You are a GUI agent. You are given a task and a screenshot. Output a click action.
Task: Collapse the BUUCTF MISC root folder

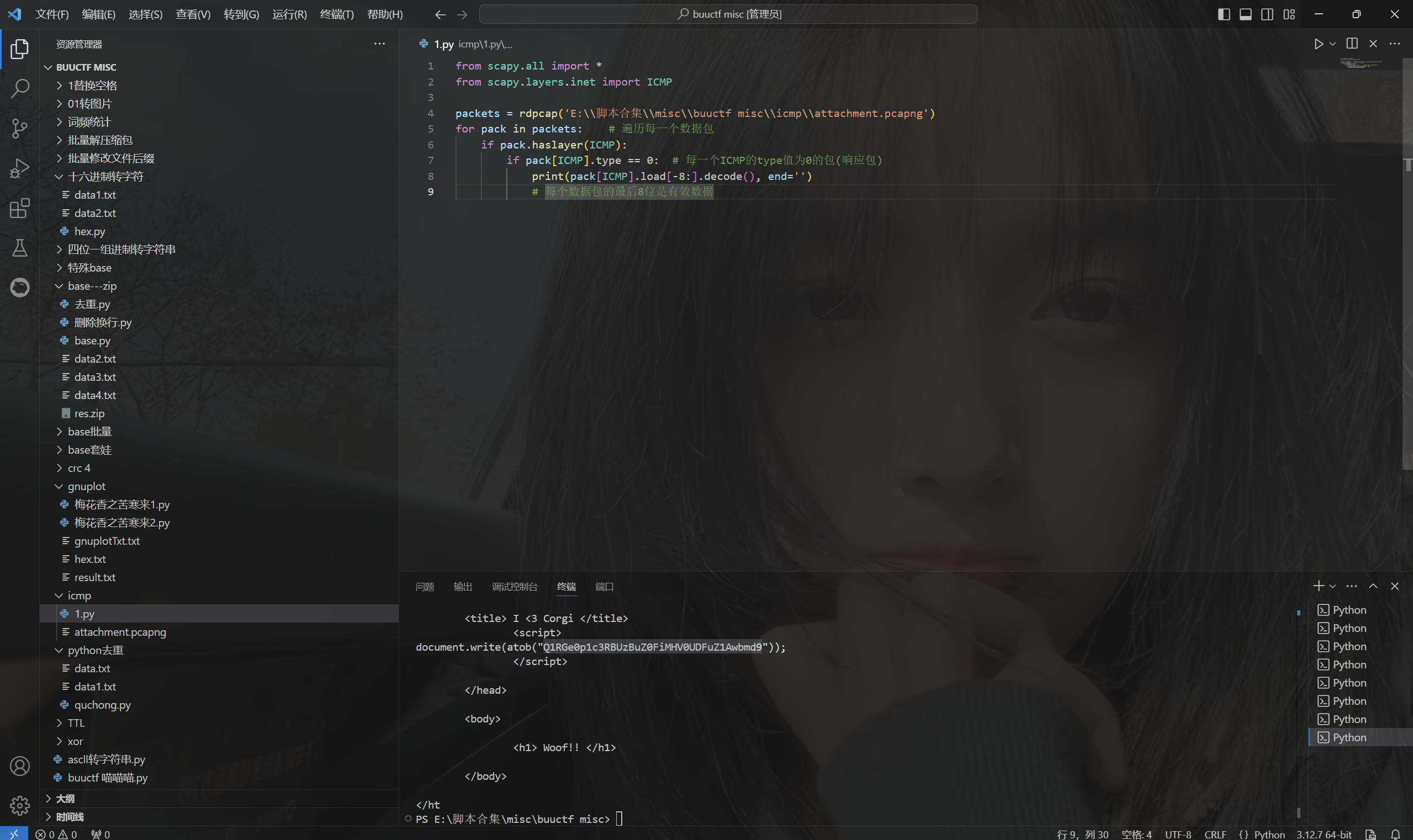pos(219,67)
